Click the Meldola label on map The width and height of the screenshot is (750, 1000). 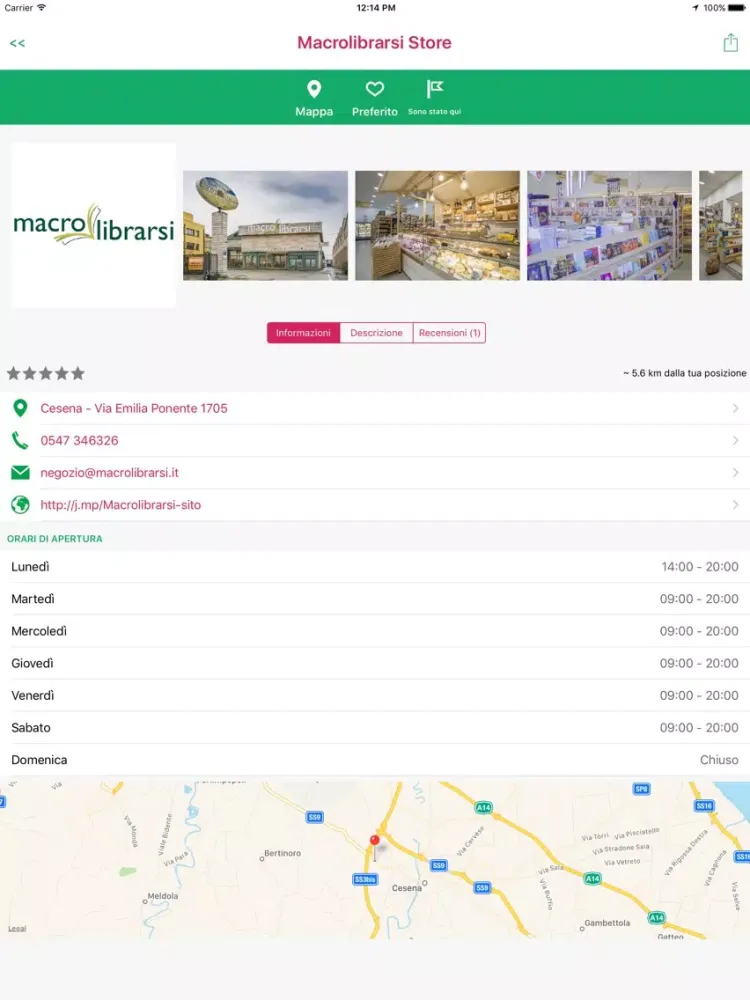(x=163, y=896)
